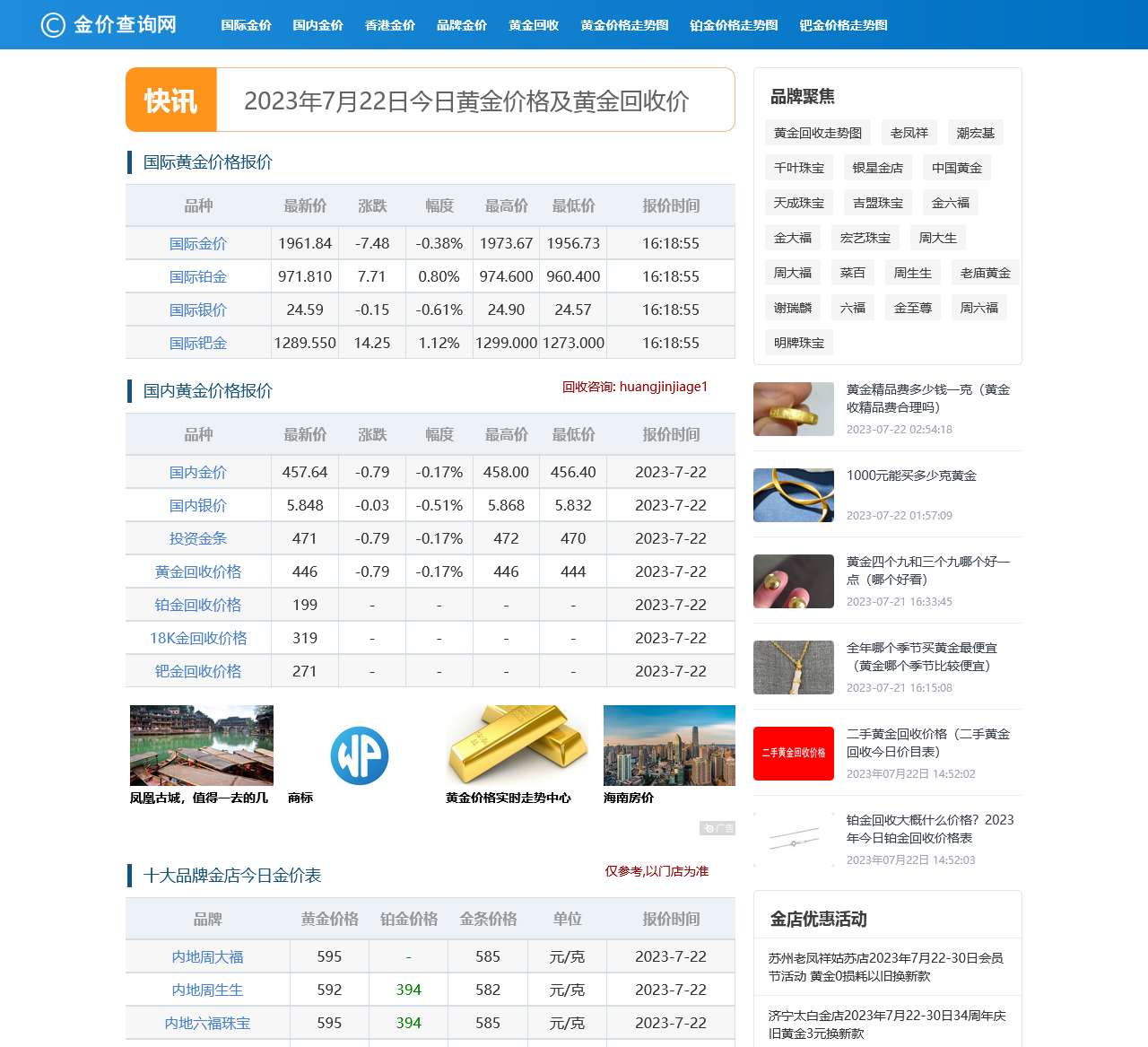Image resolution: width=1148 pixels, height=1047 pixels.
Task: Click necklace thumbnail for 全年哪个季节 article
Action: pos(794,667)
